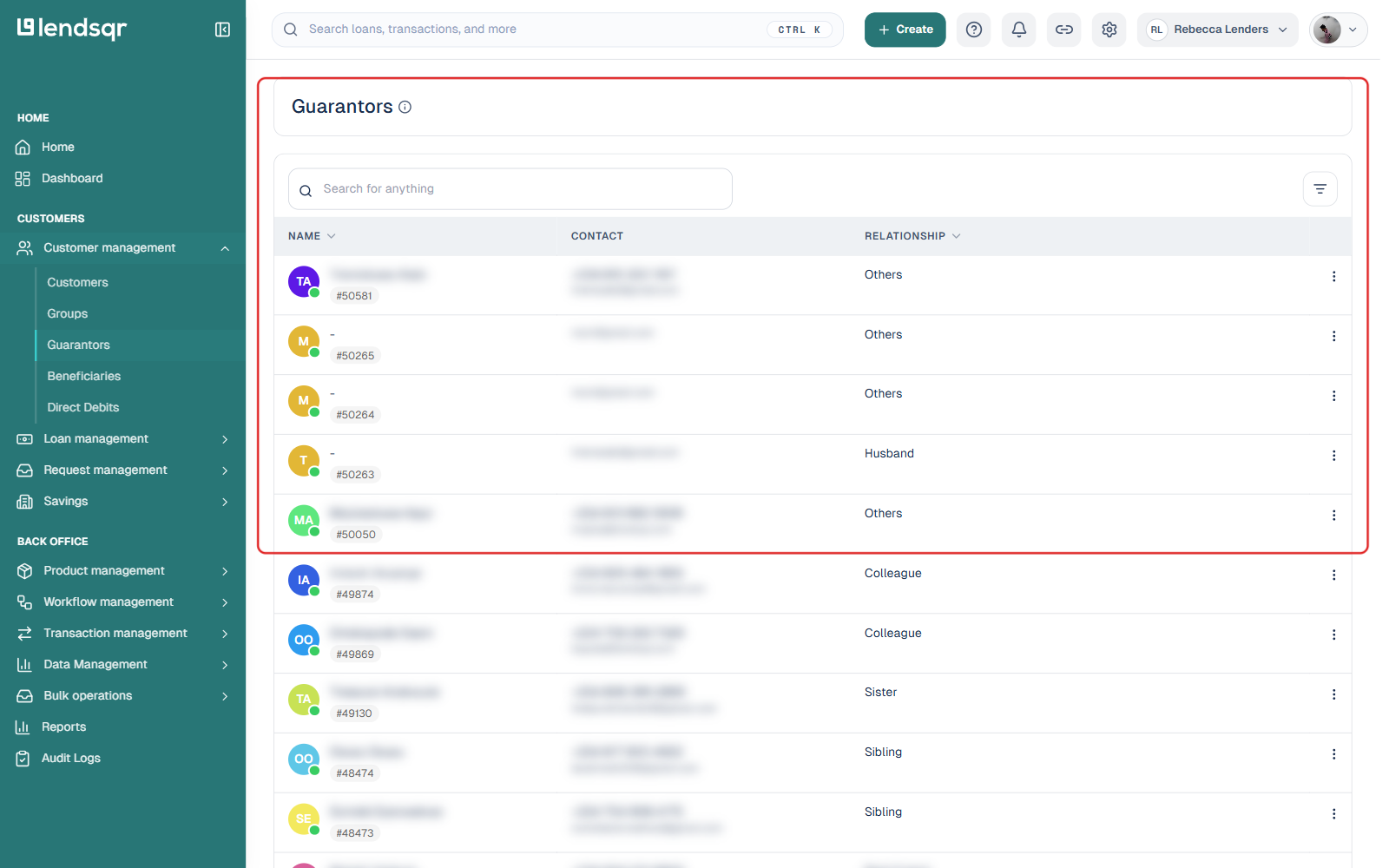Click ID badge #49869
The width and height of the screenshot is (1389, 868).
click(x=355, y=654)
